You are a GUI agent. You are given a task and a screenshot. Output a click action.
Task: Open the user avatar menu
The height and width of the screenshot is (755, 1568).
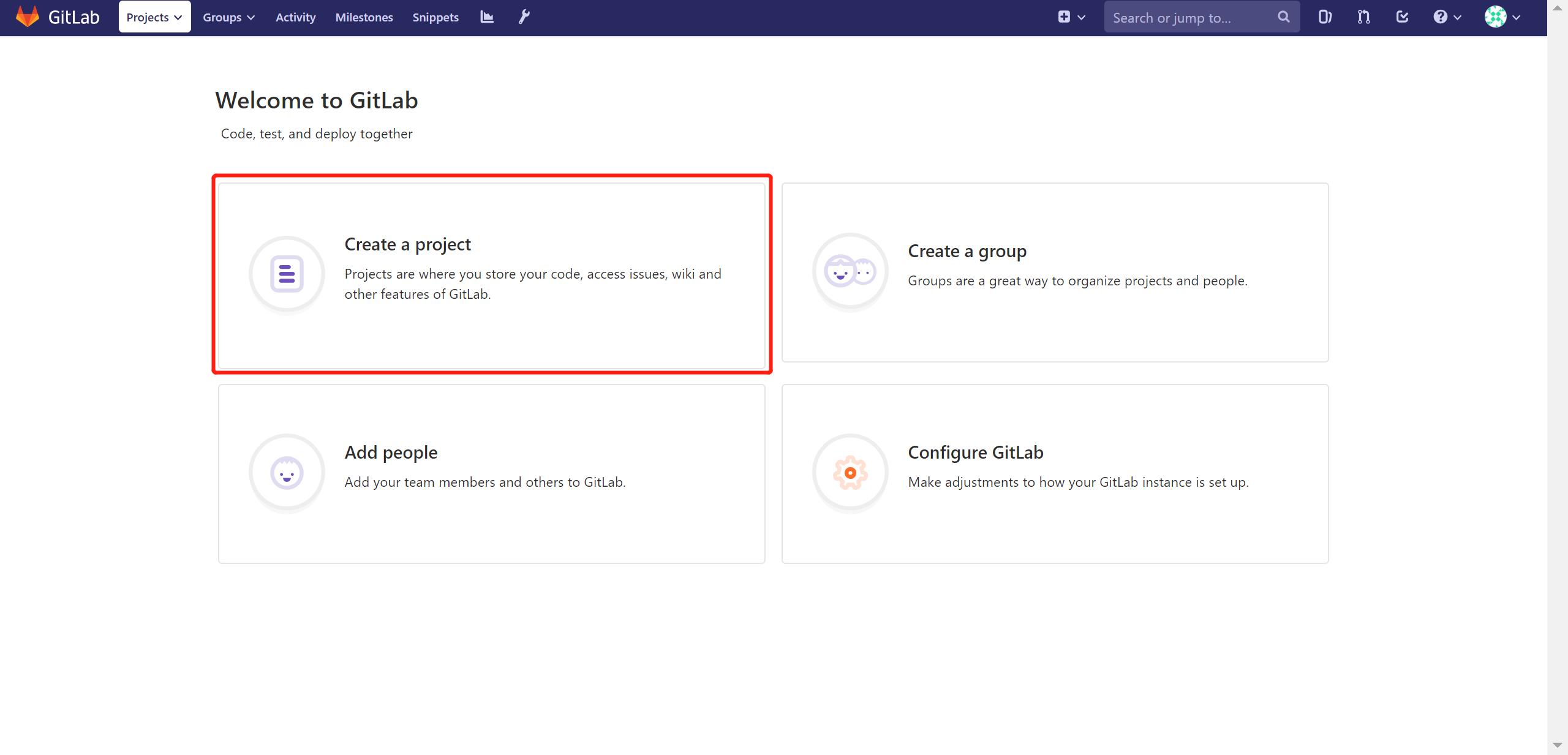tap(1502, 17)
